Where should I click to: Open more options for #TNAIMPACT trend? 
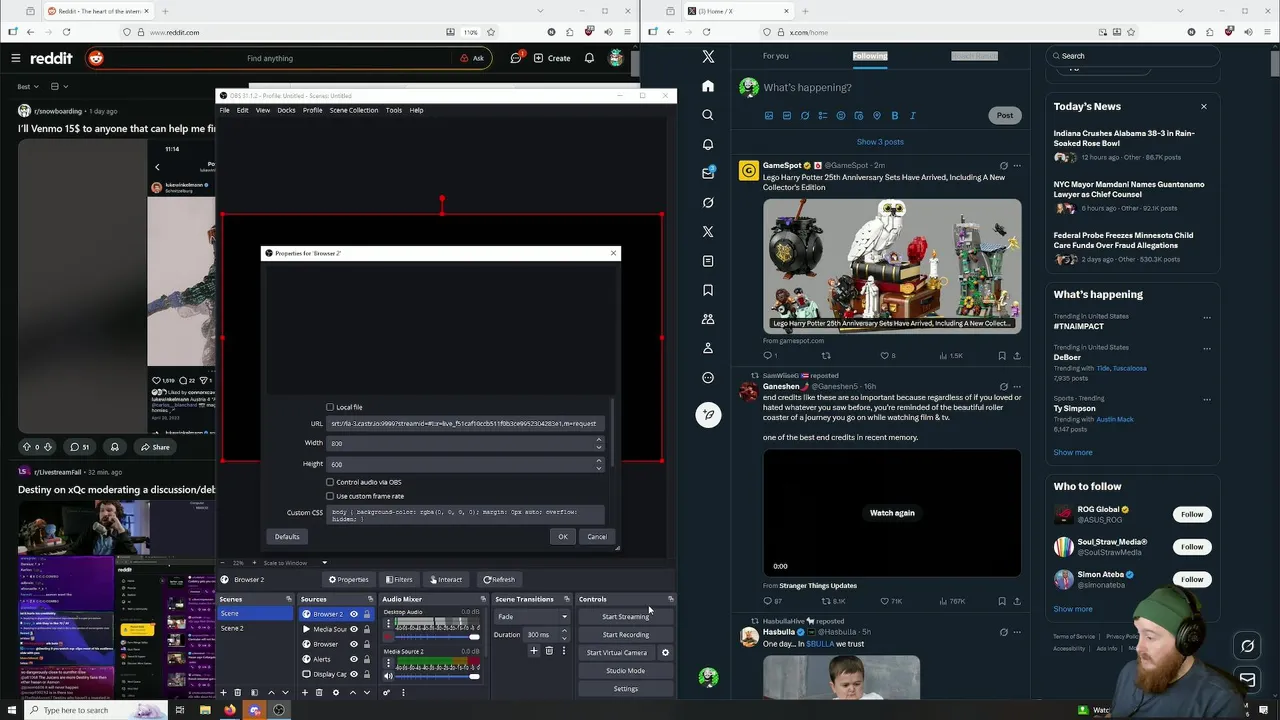(1207, 318)
